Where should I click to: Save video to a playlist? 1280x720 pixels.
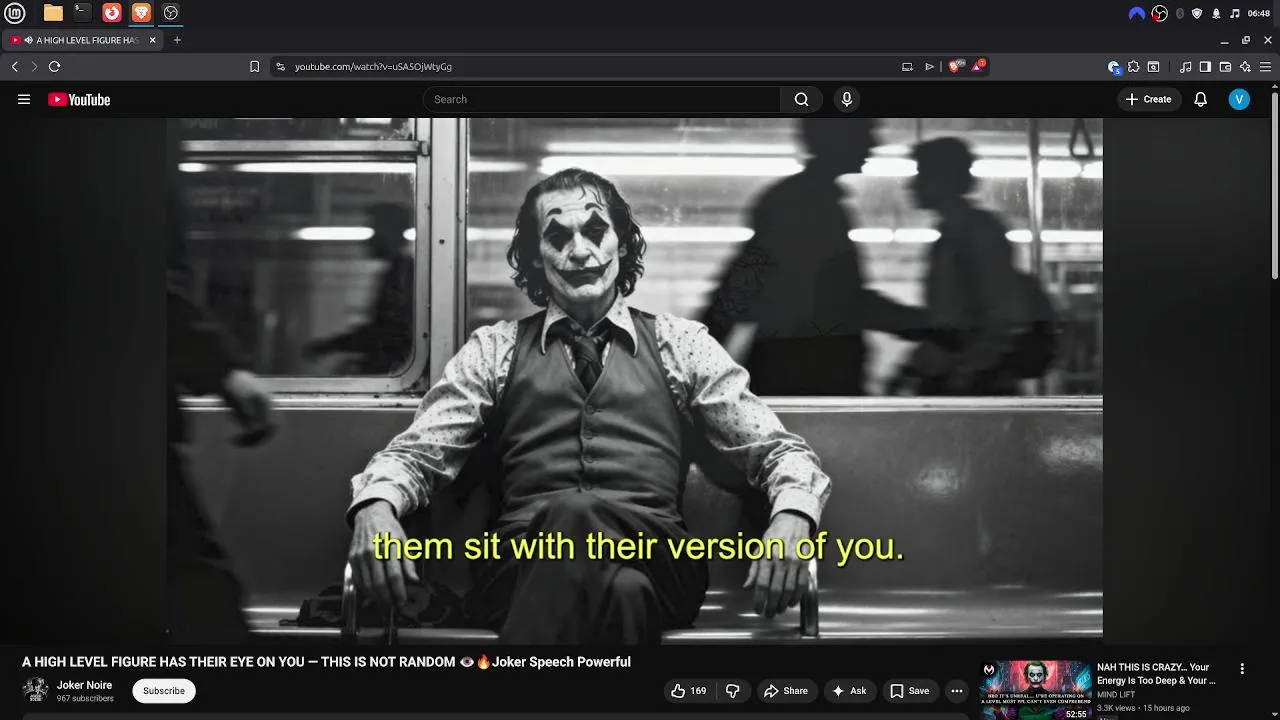(x=910, y=690)
